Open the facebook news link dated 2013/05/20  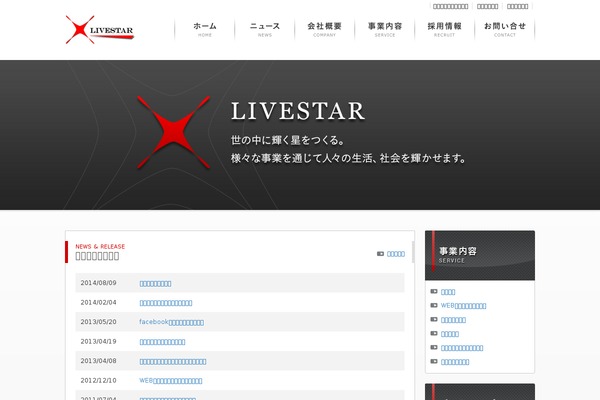(171, 322)
